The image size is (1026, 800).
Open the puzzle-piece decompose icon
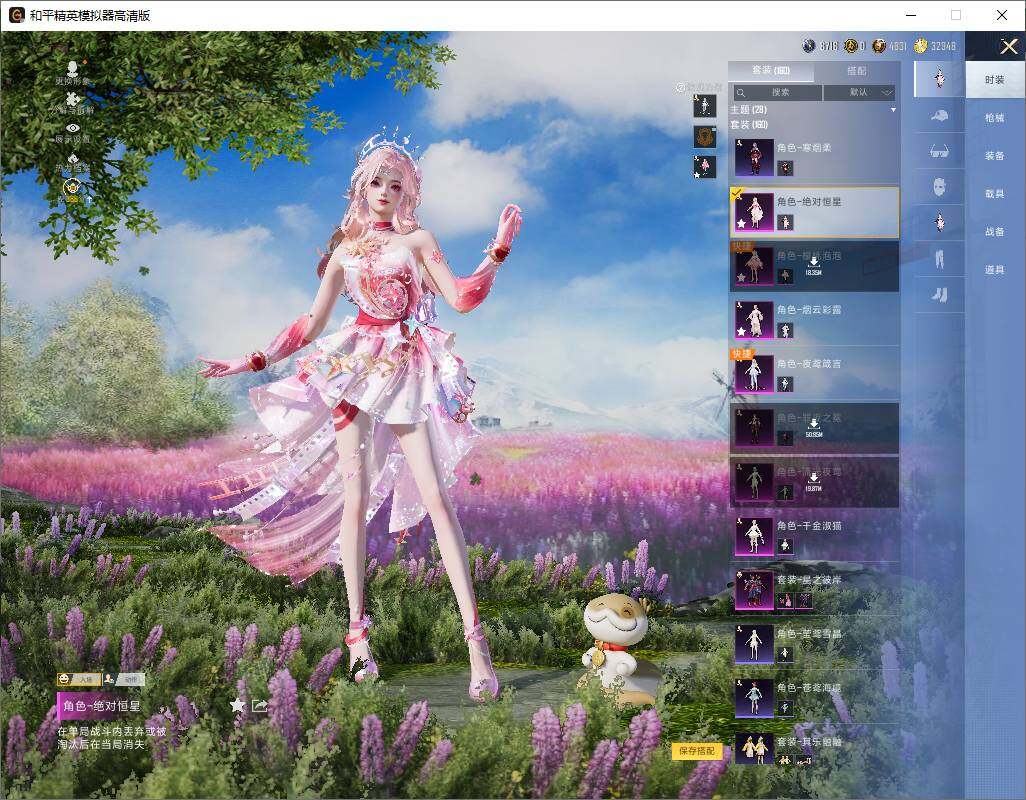click(73, 98)
